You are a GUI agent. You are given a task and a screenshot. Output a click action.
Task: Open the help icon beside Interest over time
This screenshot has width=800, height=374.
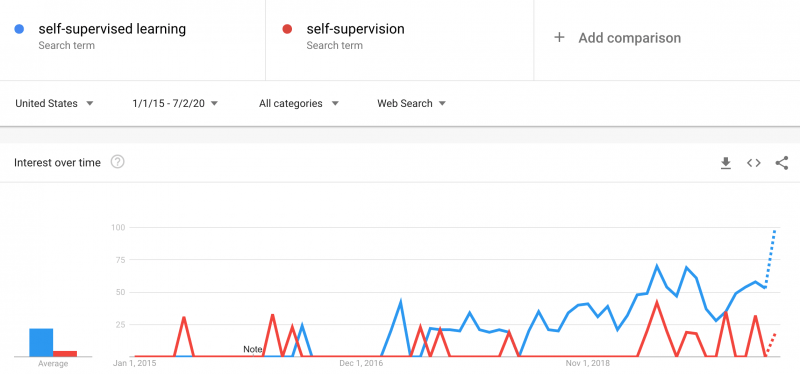pyautogui.click(x=118, y=162)
